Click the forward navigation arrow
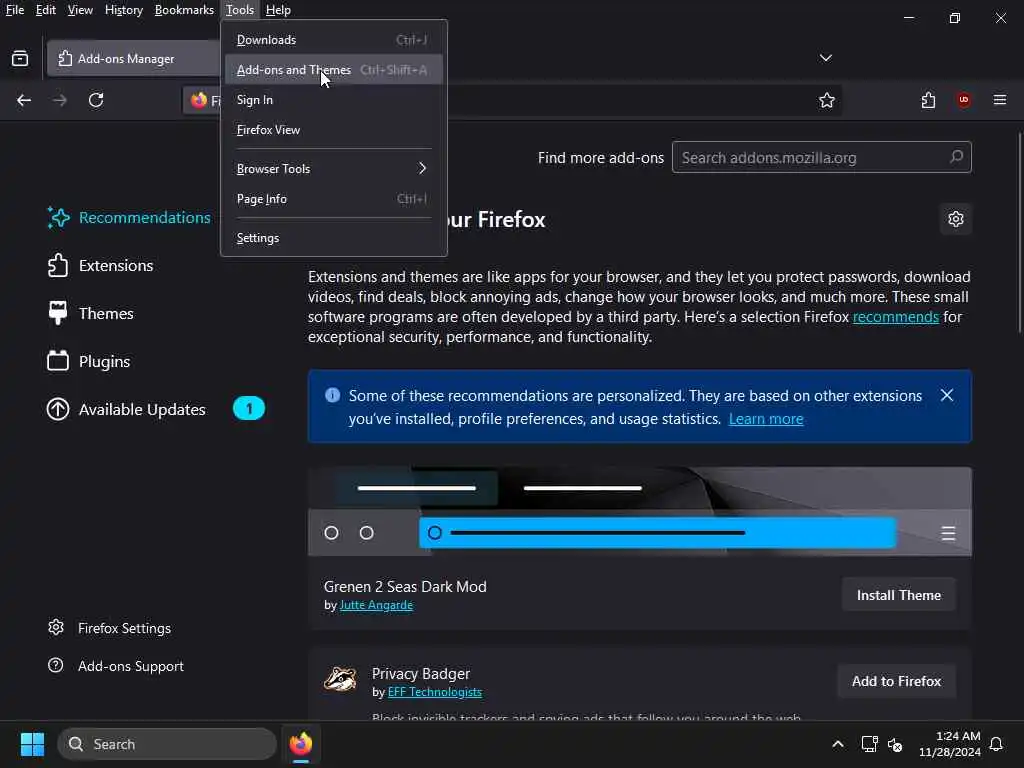1024x768 pixels. click(59, 100)
